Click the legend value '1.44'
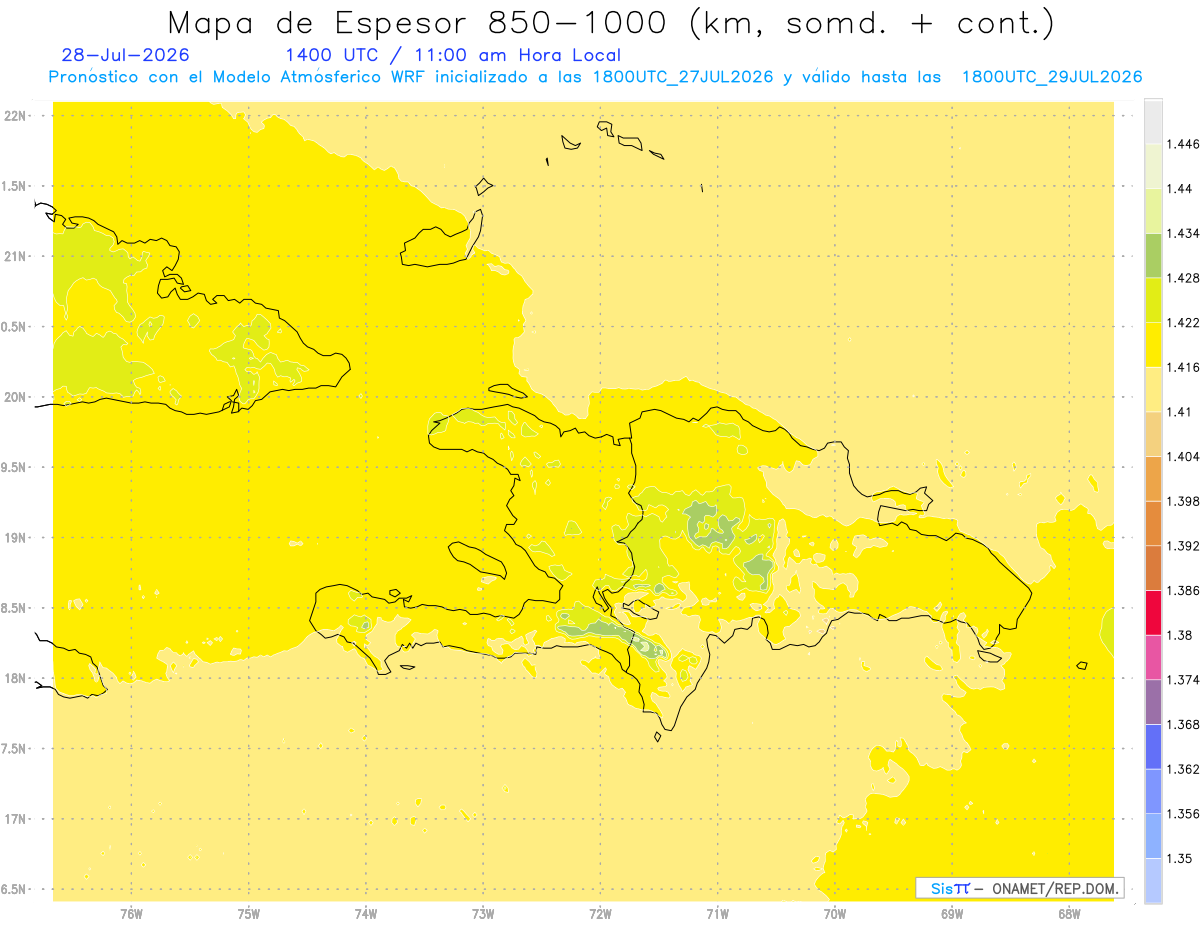The height and width of the screenshot is (927, 1200). tap(1181, 189)
